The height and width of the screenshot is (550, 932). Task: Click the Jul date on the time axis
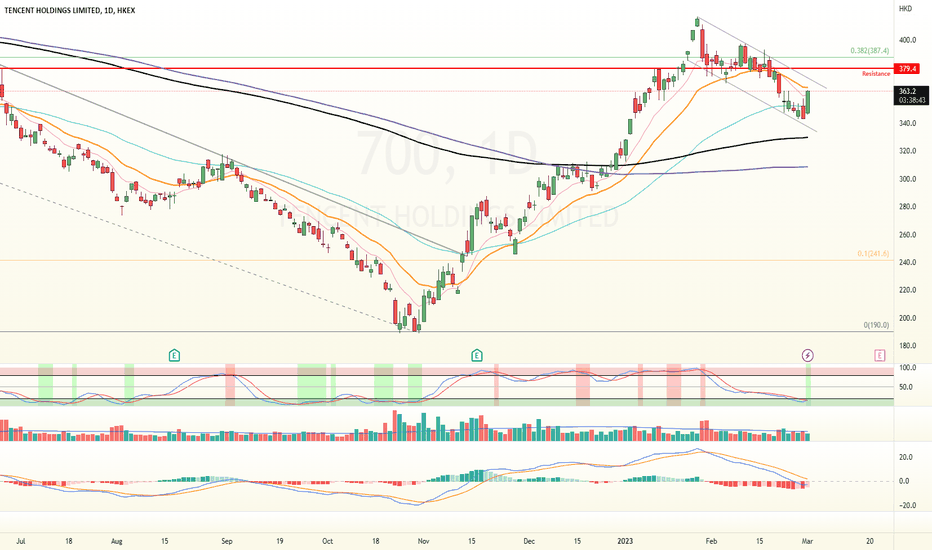21,542
